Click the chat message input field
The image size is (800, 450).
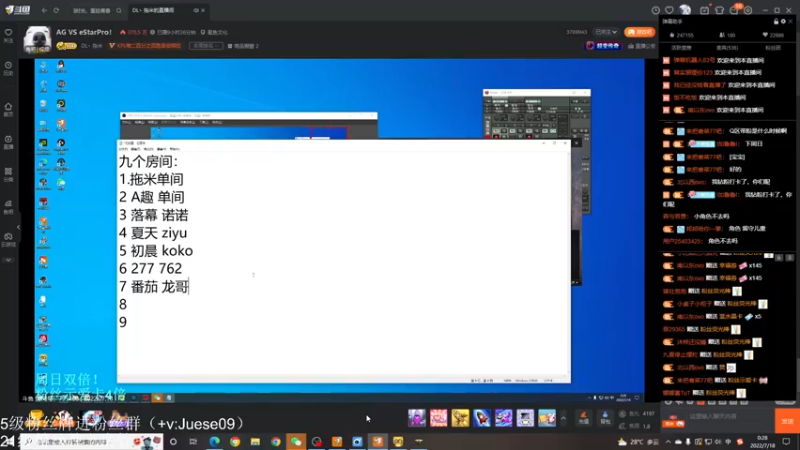(x=731, y=417)
